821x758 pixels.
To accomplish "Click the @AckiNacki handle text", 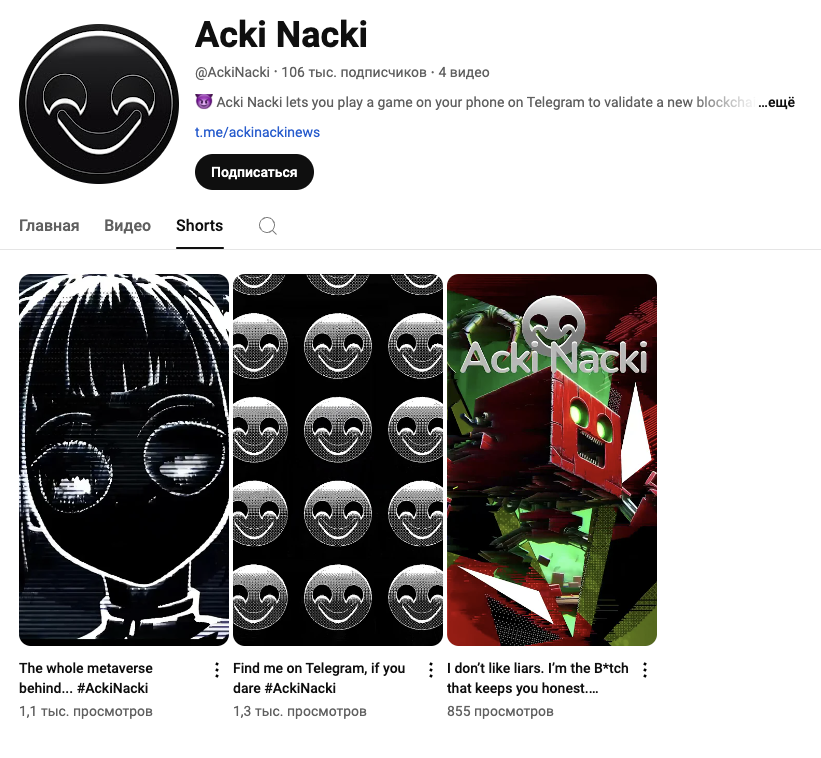I will [x=232, y=72].
